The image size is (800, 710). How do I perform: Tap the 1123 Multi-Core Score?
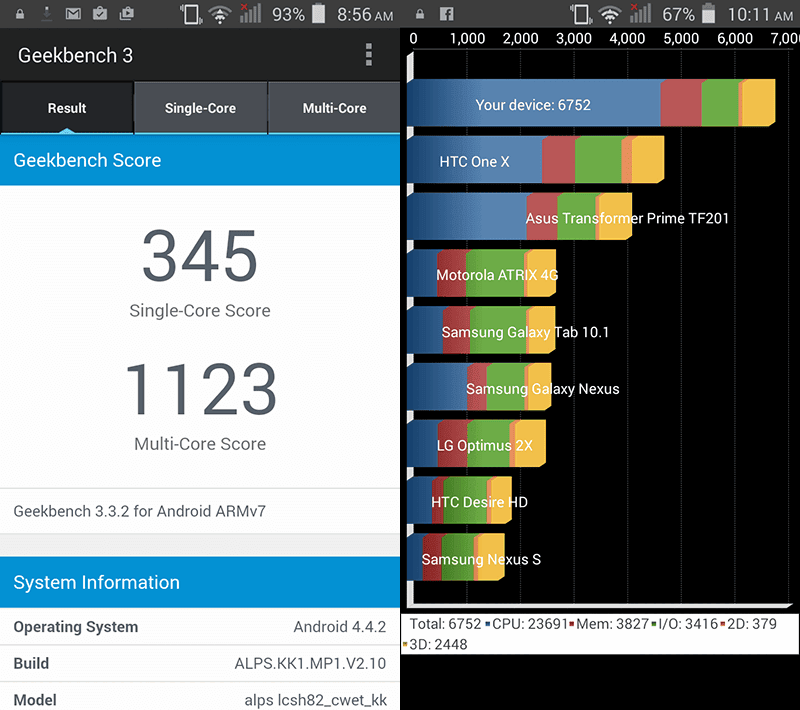pyautogui.click(x=200, y=389)
